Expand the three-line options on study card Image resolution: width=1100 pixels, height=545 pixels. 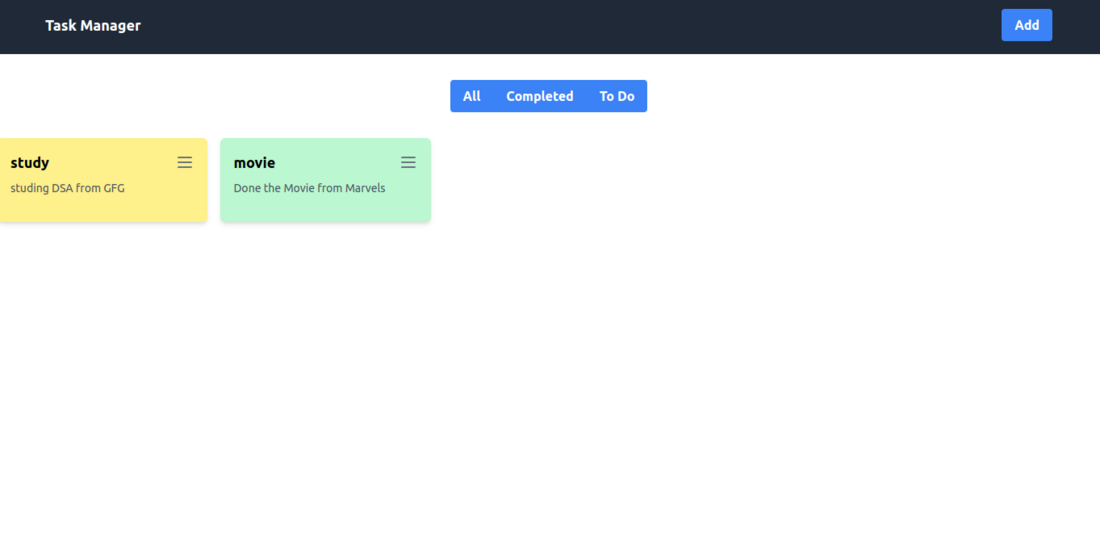click(185, 163)
